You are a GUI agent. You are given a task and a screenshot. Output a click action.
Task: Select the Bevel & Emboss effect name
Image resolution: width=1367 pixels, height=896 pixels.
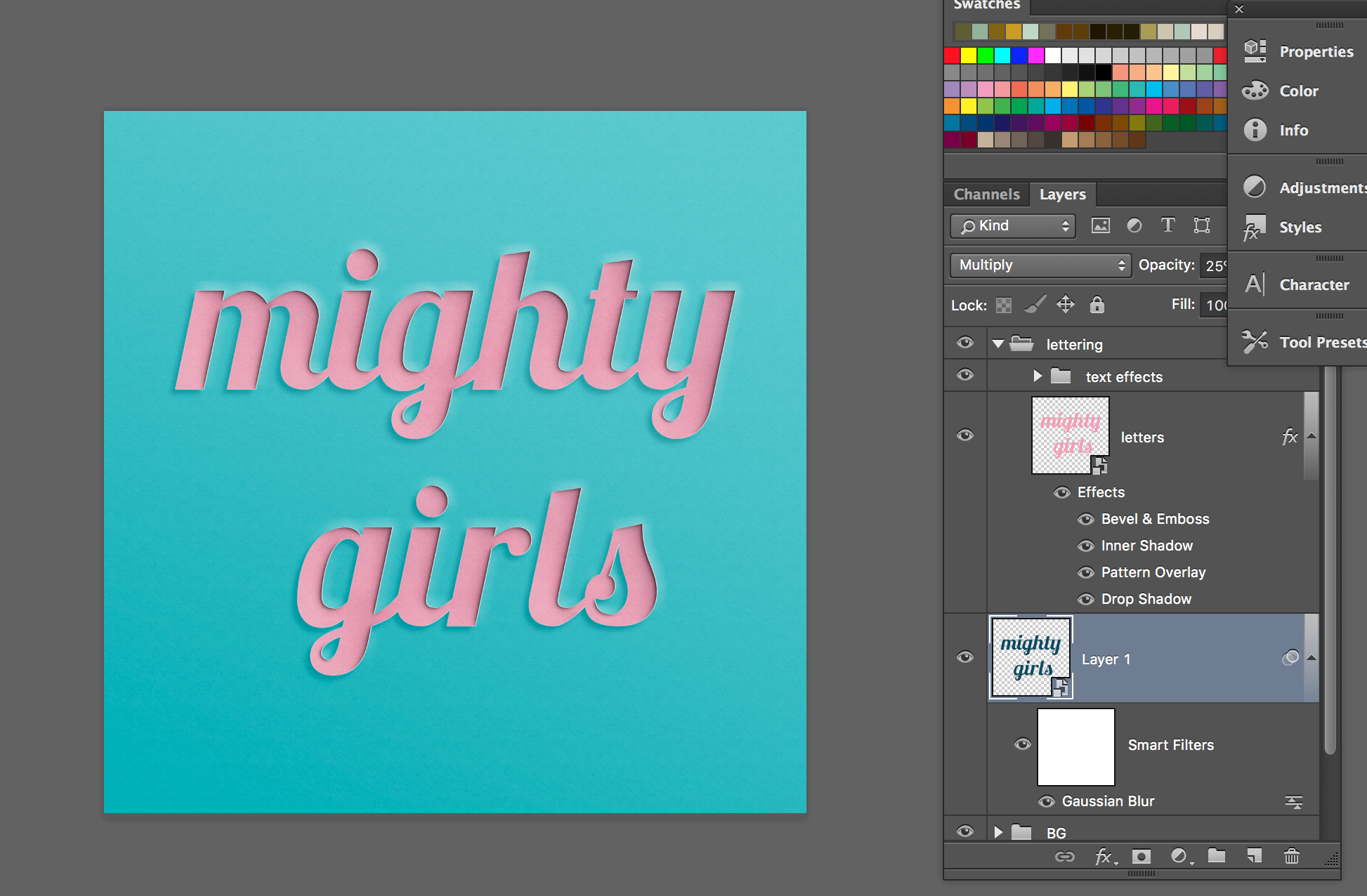tap(1155, 519)
